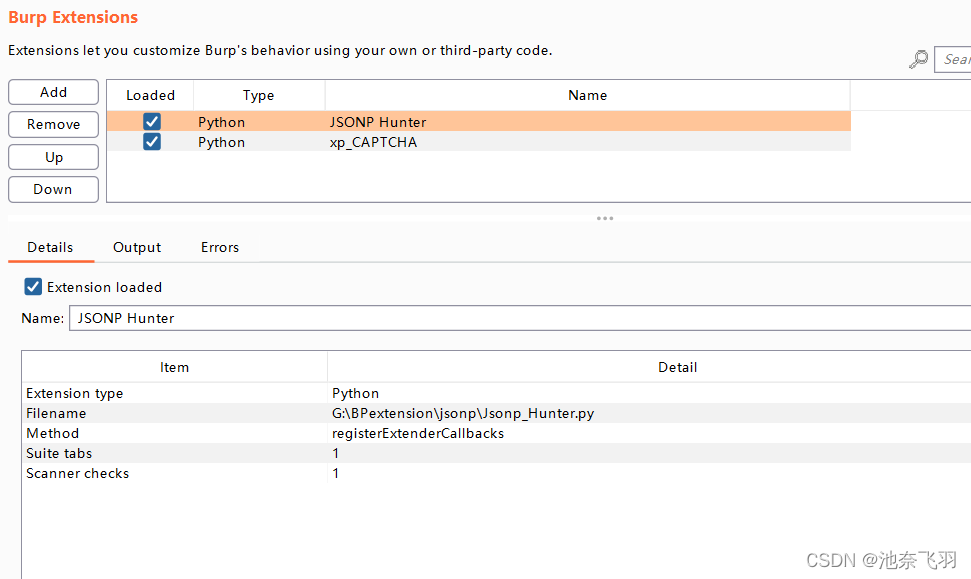The width and height of the screenshot is (971, 579).
Task: Move extension Up in the list
Action: point(53,157)
